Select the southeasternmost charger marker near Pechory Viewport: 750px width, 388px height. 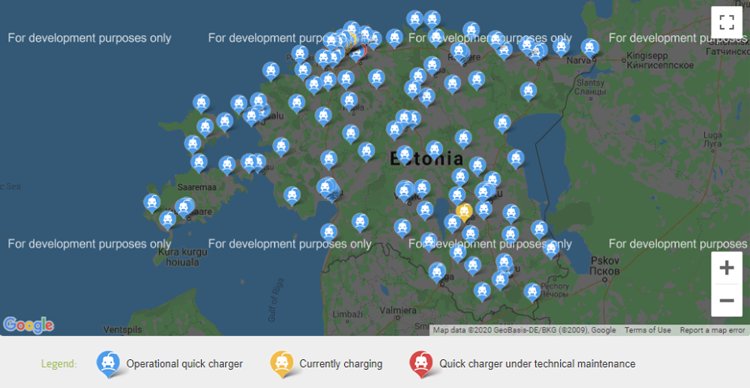pyautogui.click(x=532, y=292)
